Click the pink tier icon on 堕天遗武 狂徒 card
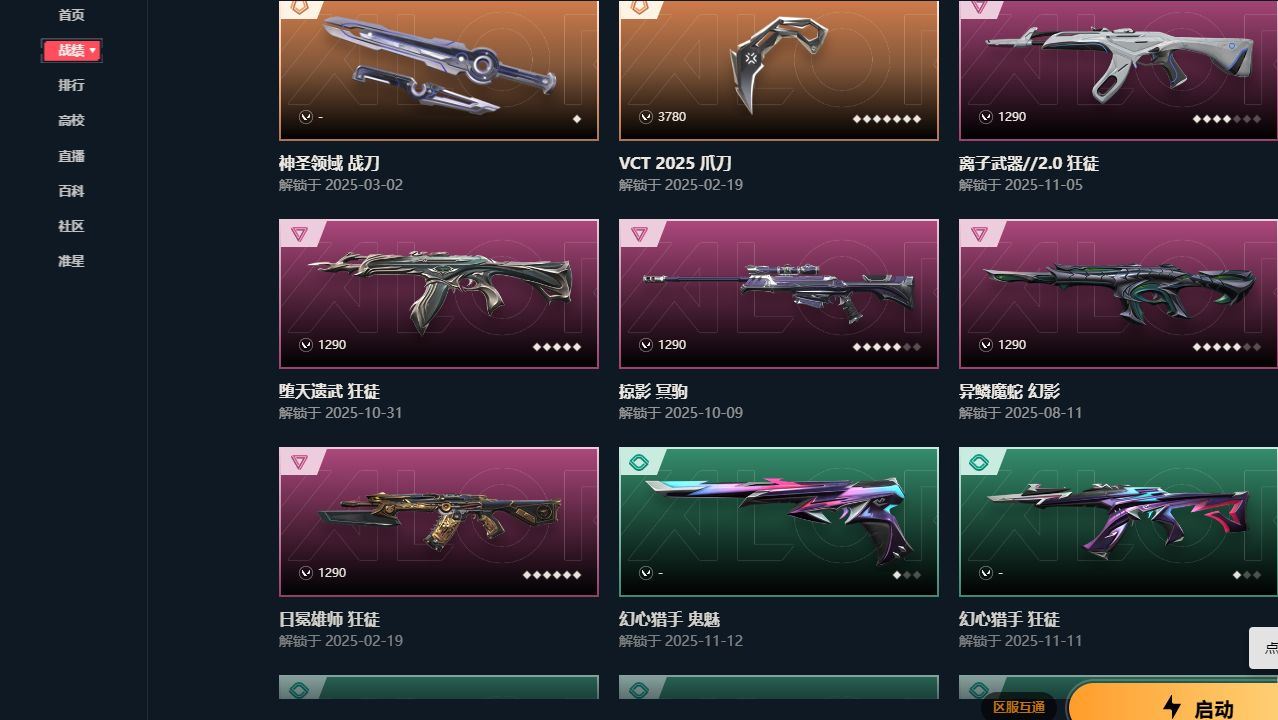 pyautogui.click(x=299, y=234)
